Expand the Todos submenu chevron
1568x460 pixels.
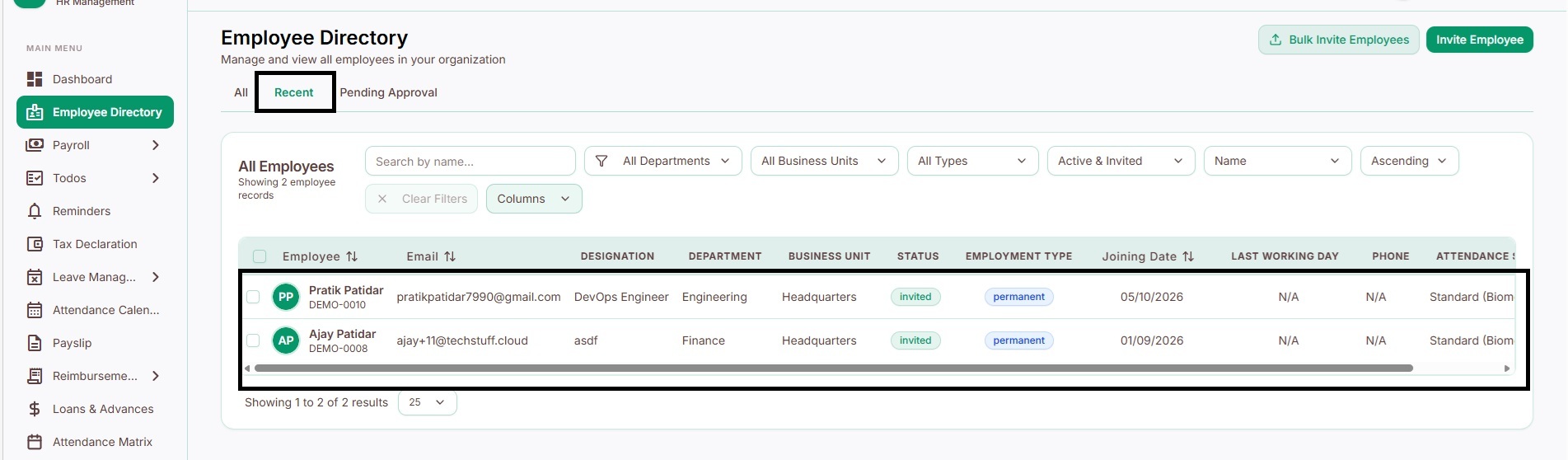point(156,178)
